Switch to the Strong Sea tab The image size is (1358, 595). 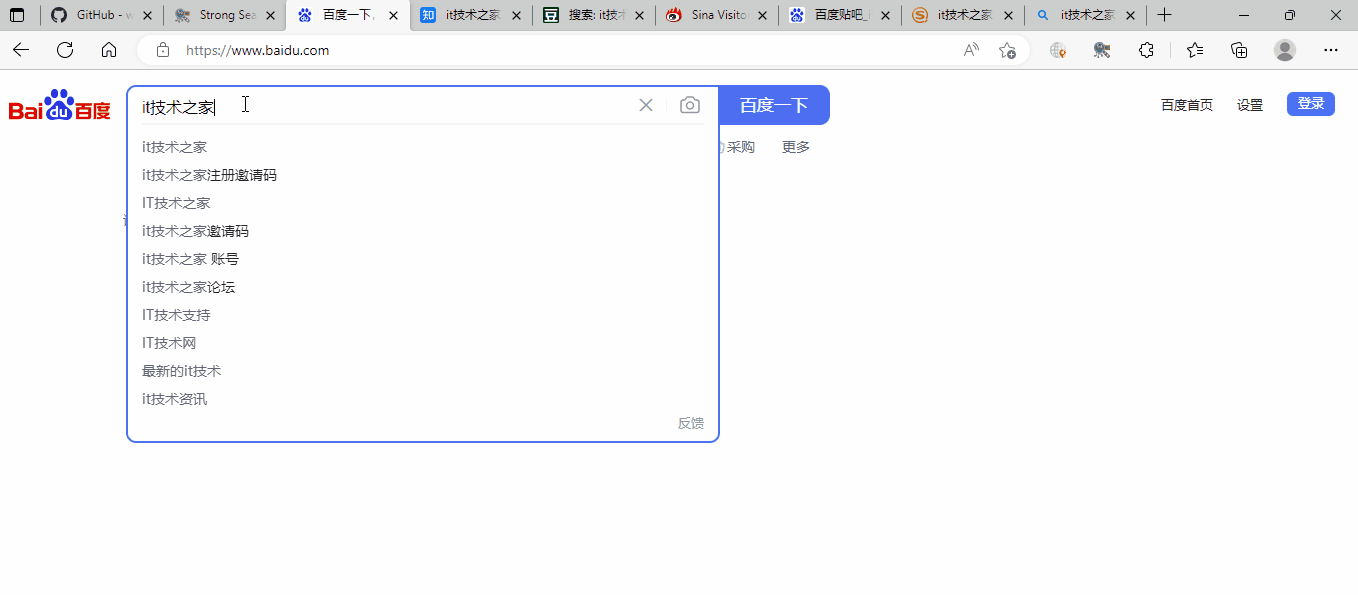pyautogui.click(x=225, y=16)
